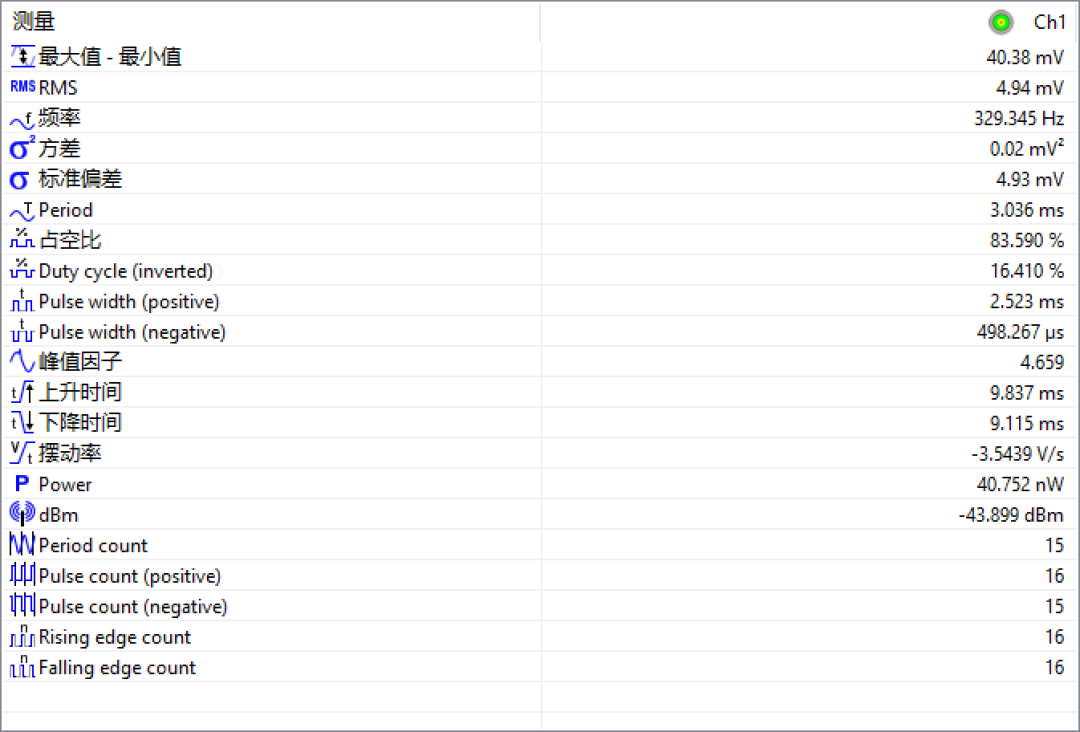Select the dBm antenna icon
The image size is (1080, 732).
click(22, 514)
